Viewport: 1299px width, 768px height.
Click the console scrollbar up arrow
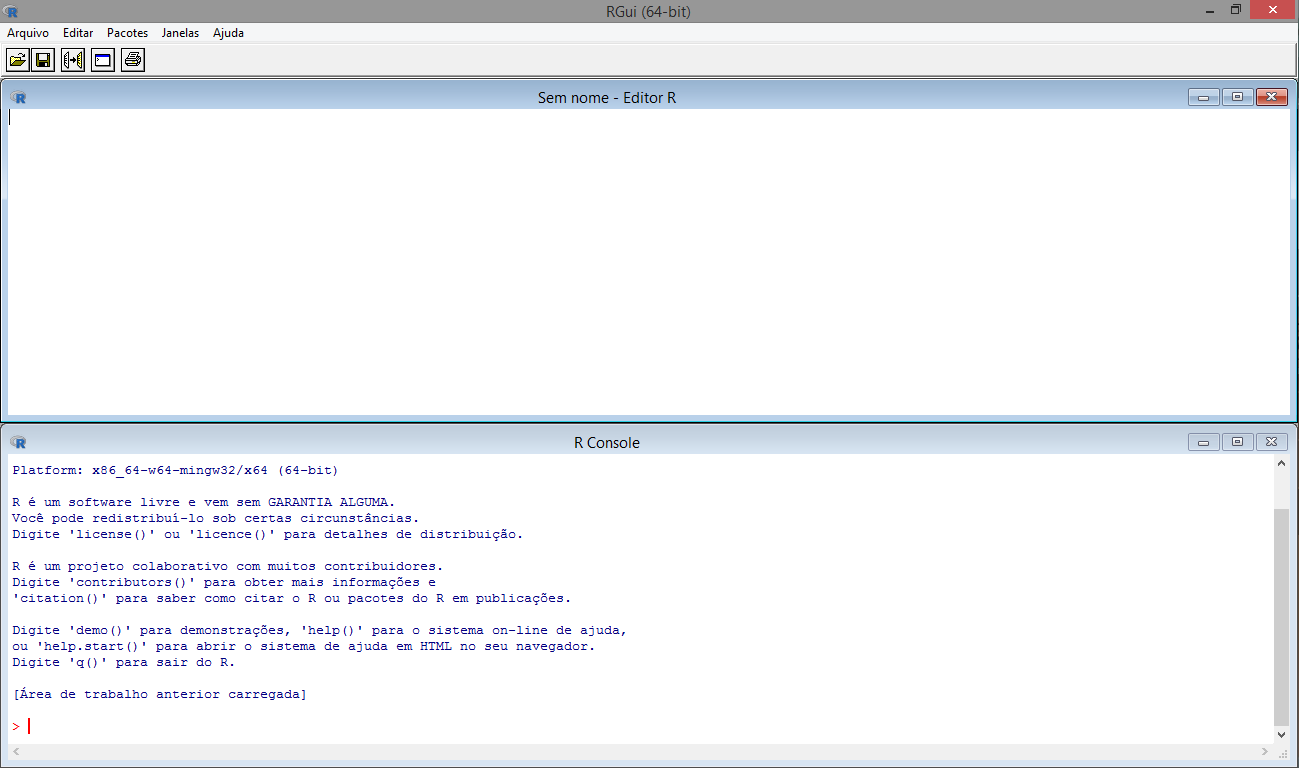click(x=1281, y=464)
